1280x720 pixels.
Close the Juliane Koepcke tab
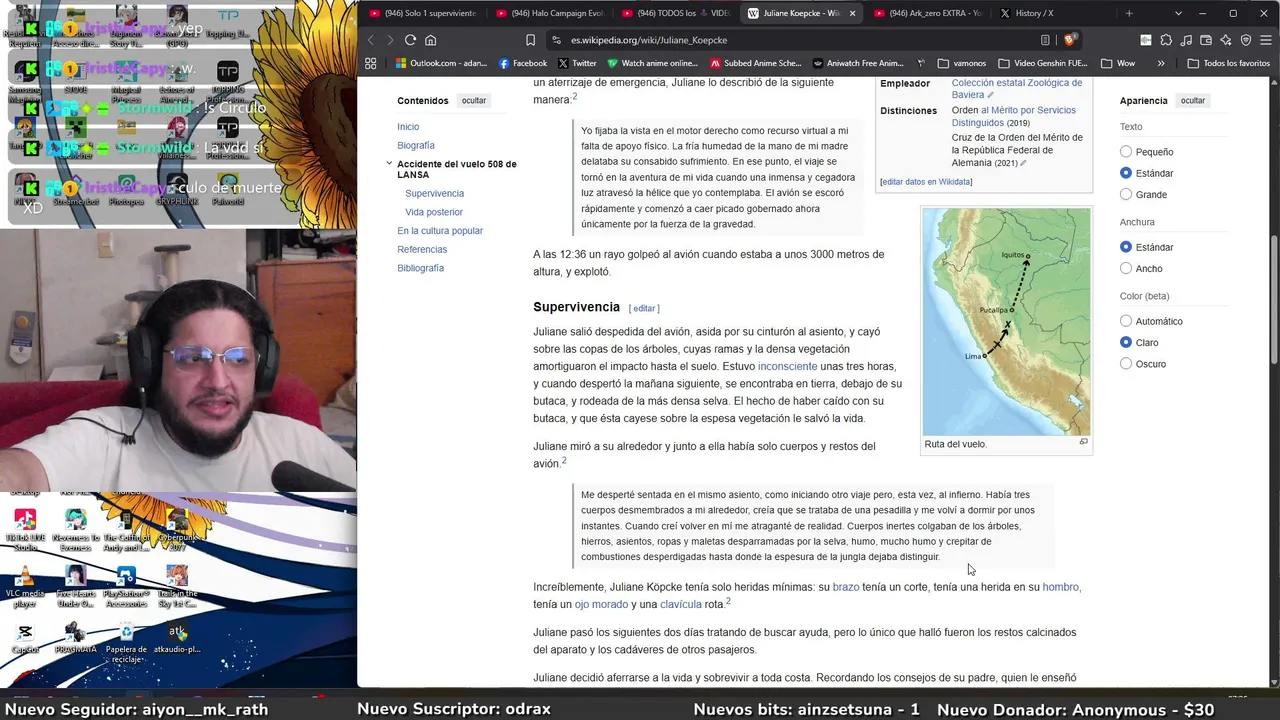[853, 13]
